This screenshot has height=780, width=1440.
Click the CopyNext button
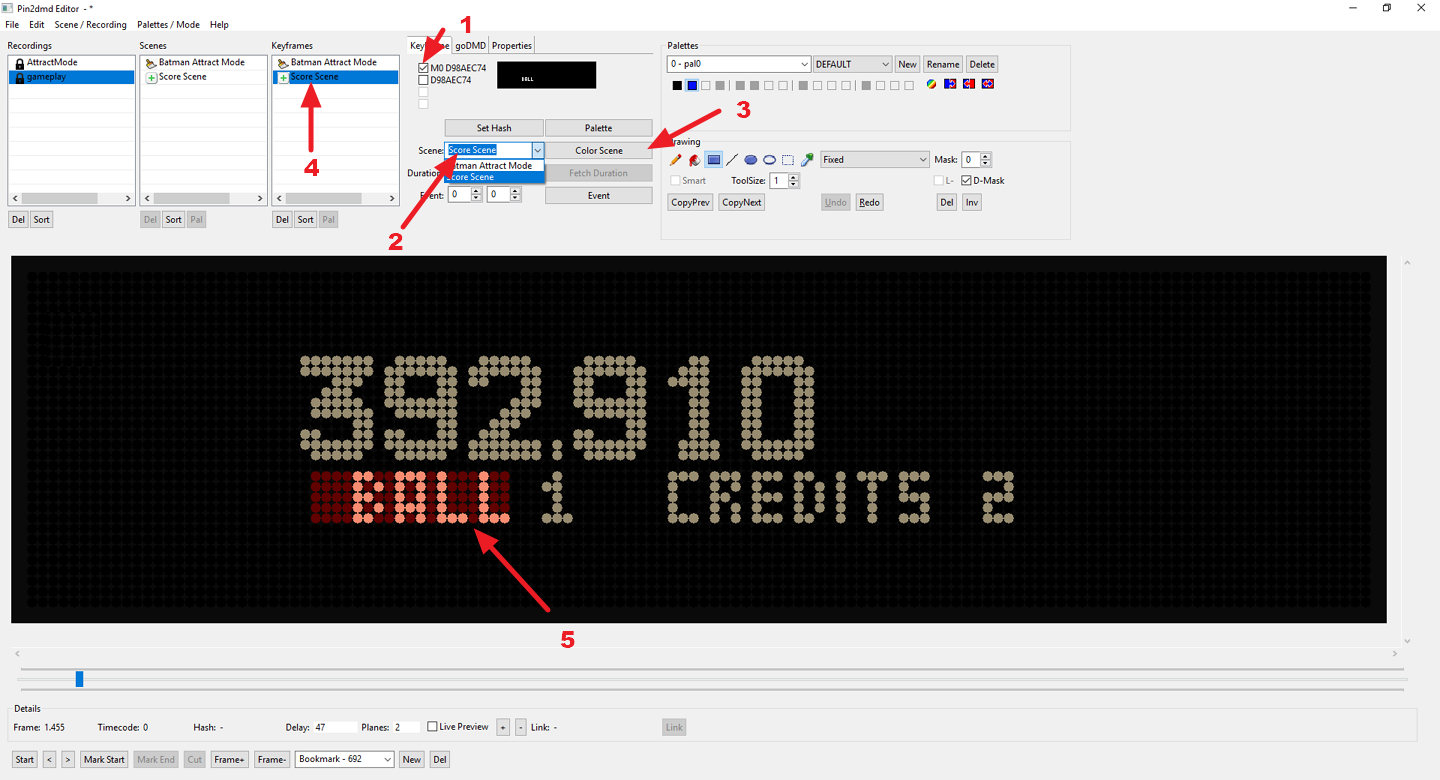click(742, 202)
